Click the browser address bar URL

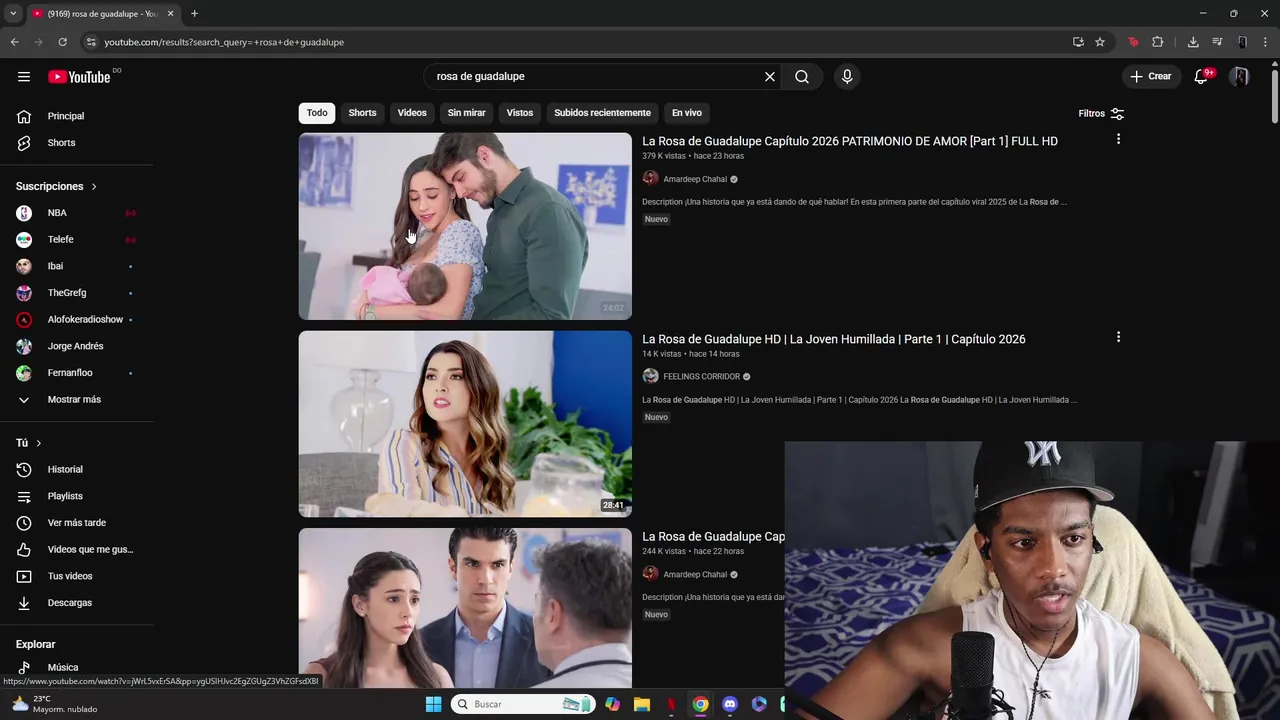click(224, 42)
